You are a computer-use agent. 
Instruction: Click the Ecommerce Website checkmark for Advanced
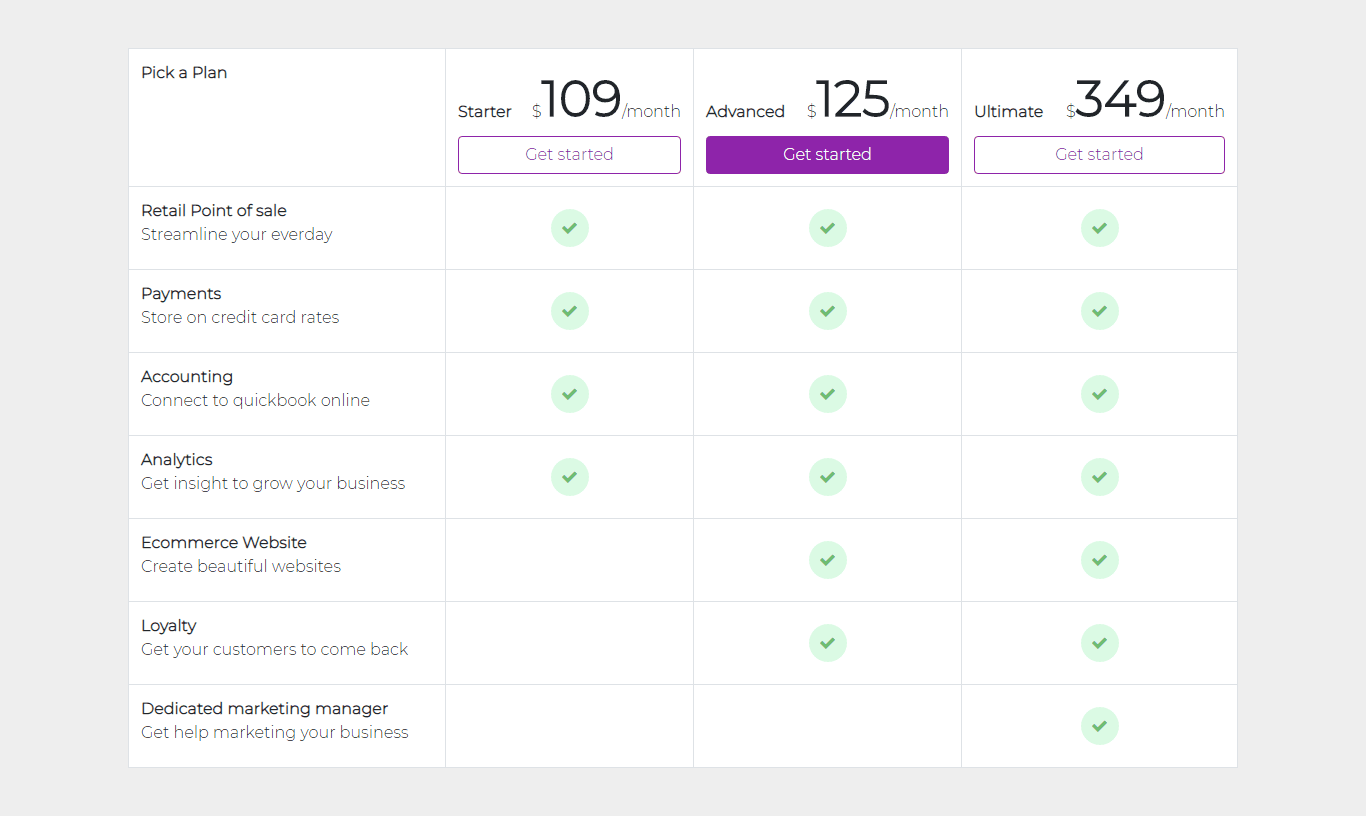coord(827,560)
